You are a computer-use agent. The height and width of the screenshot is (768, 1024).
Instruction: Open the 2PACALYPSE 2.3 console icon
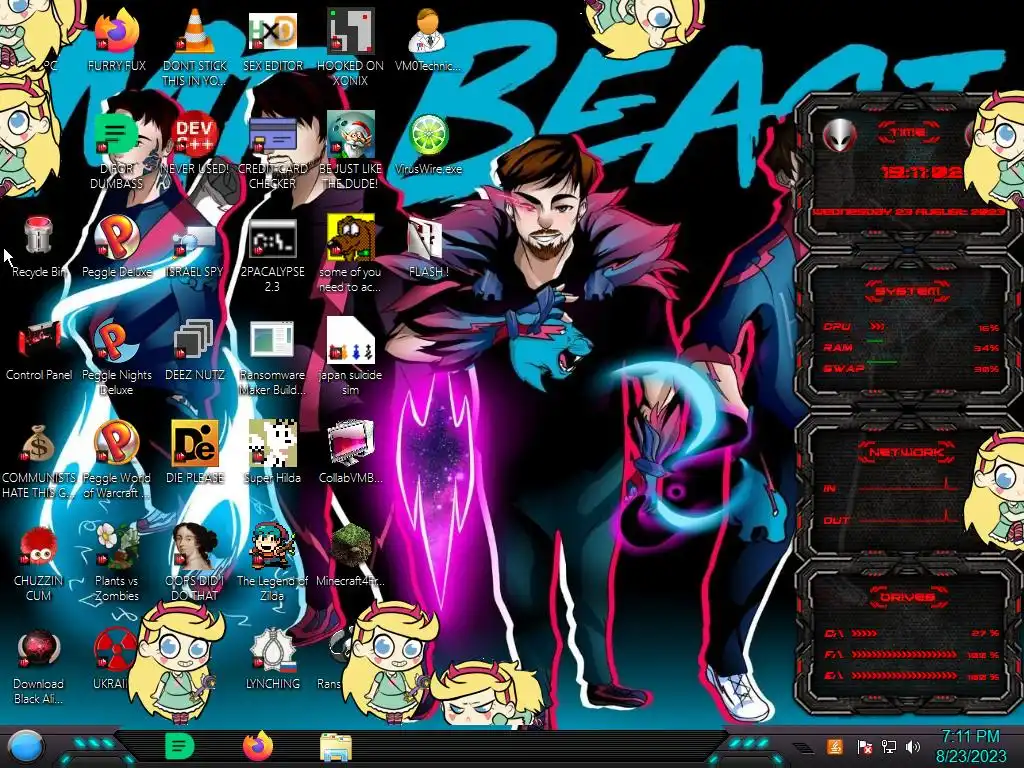coord(272,239)
